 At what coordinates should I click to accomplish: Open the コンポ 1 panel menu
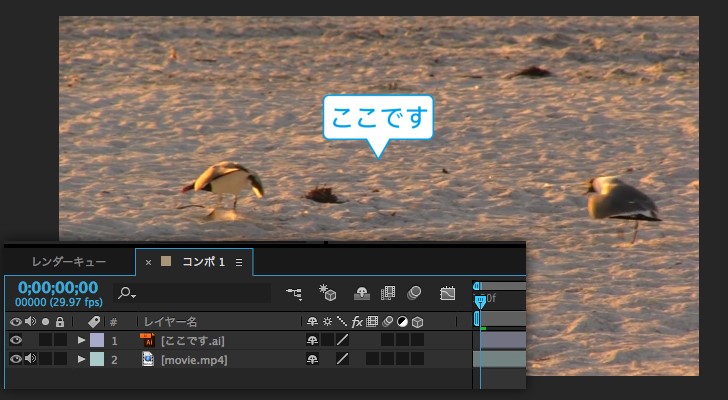[x=239, y=262]
